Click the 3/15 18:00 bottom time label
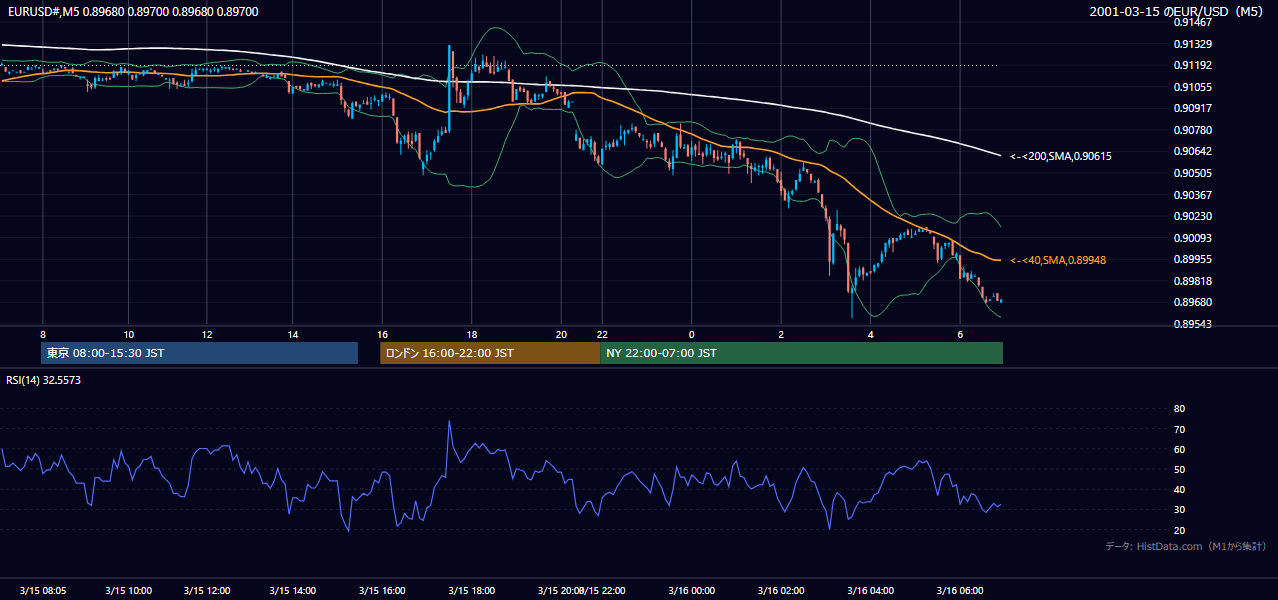Viewport: 1278px width, 600px height. click(472, 591)
